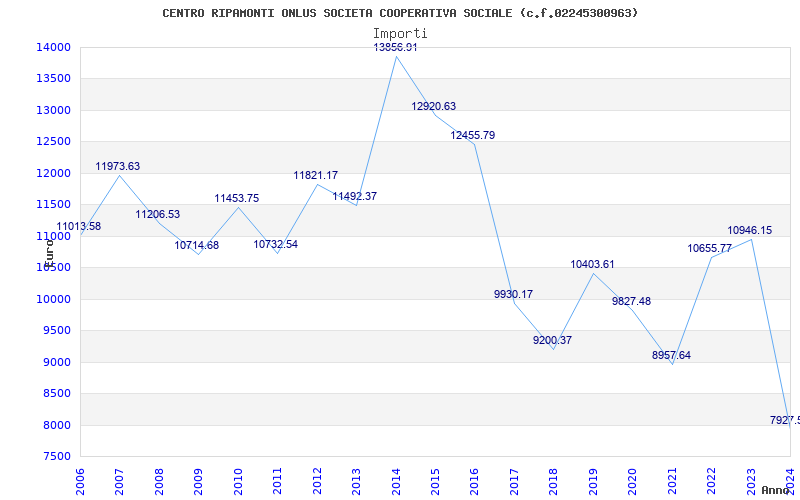Select data label 11453.75

[x=237, y=198]
